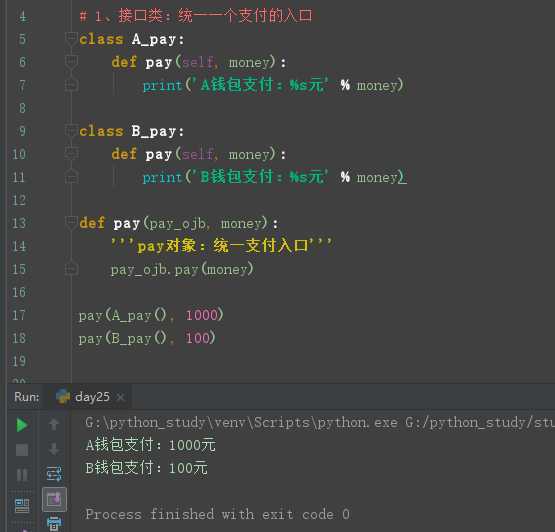Collapse class A_pay fold marker on line 5
Image resolution: width=555 pixels, height=532 pixels.
(x=71, y=38)
